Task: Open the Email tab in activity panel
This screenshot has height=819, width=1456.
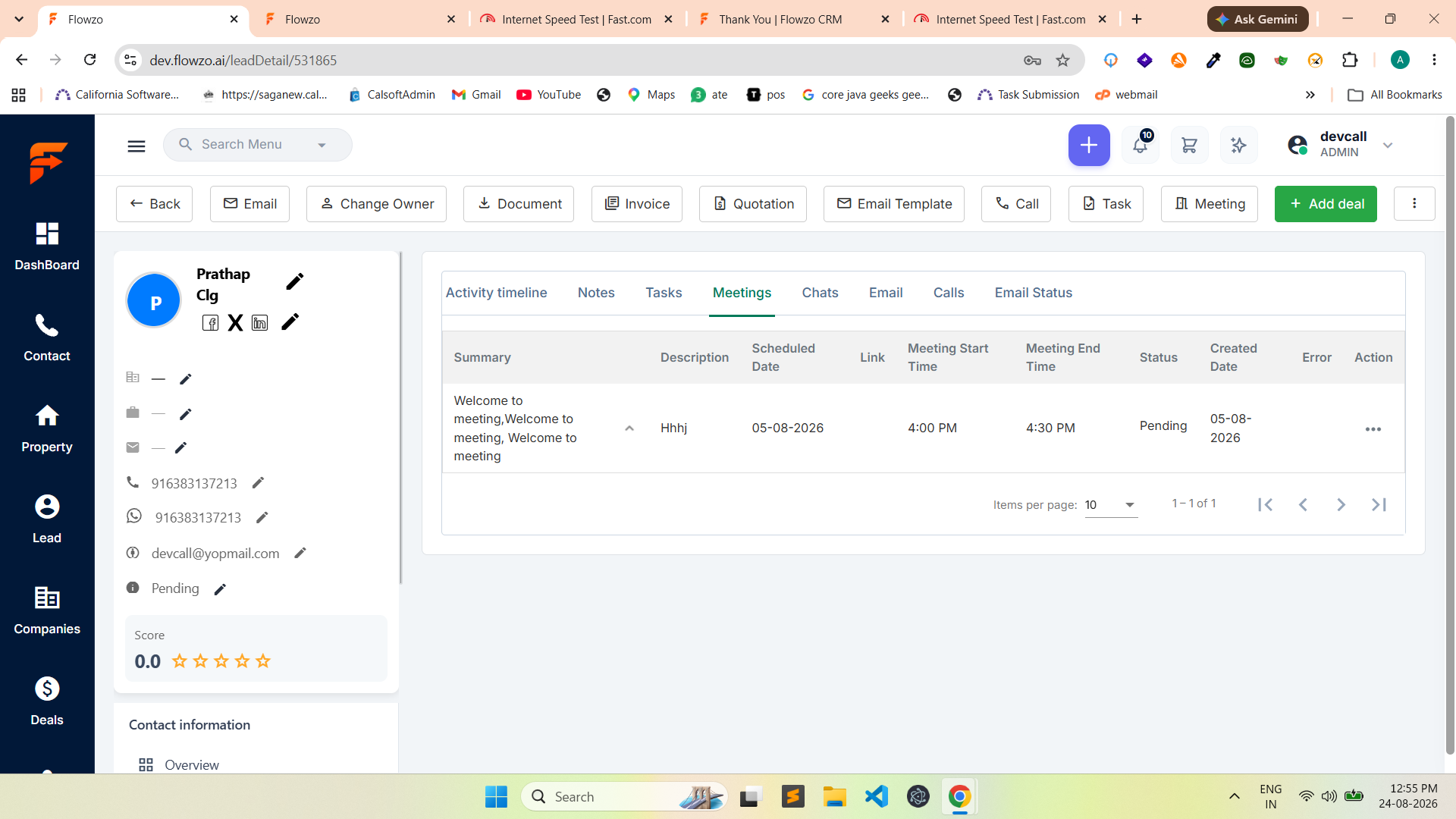Action: coord(886,293)
